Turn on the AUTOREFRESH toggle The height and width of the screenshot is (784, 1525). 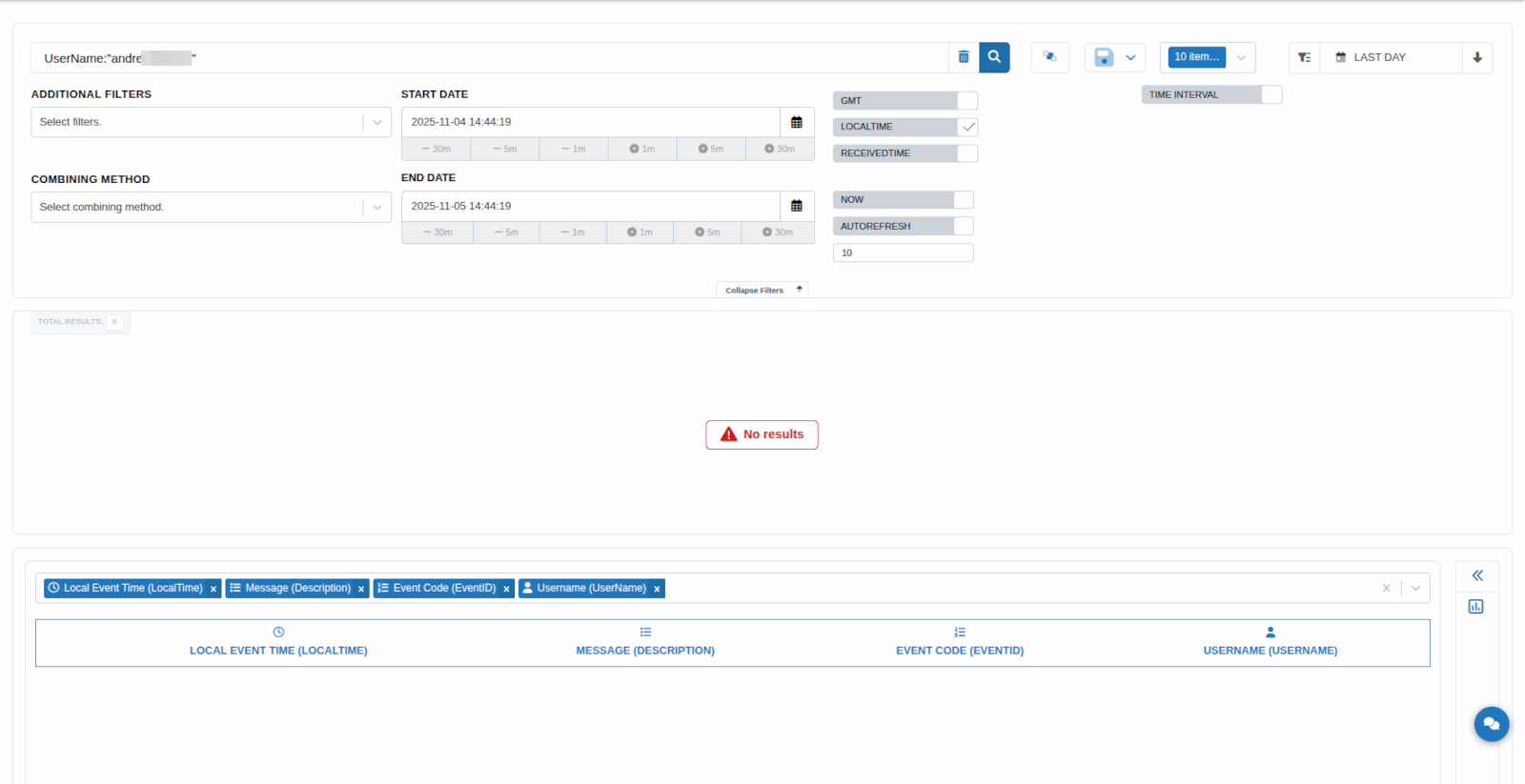(x=963, y=227)
